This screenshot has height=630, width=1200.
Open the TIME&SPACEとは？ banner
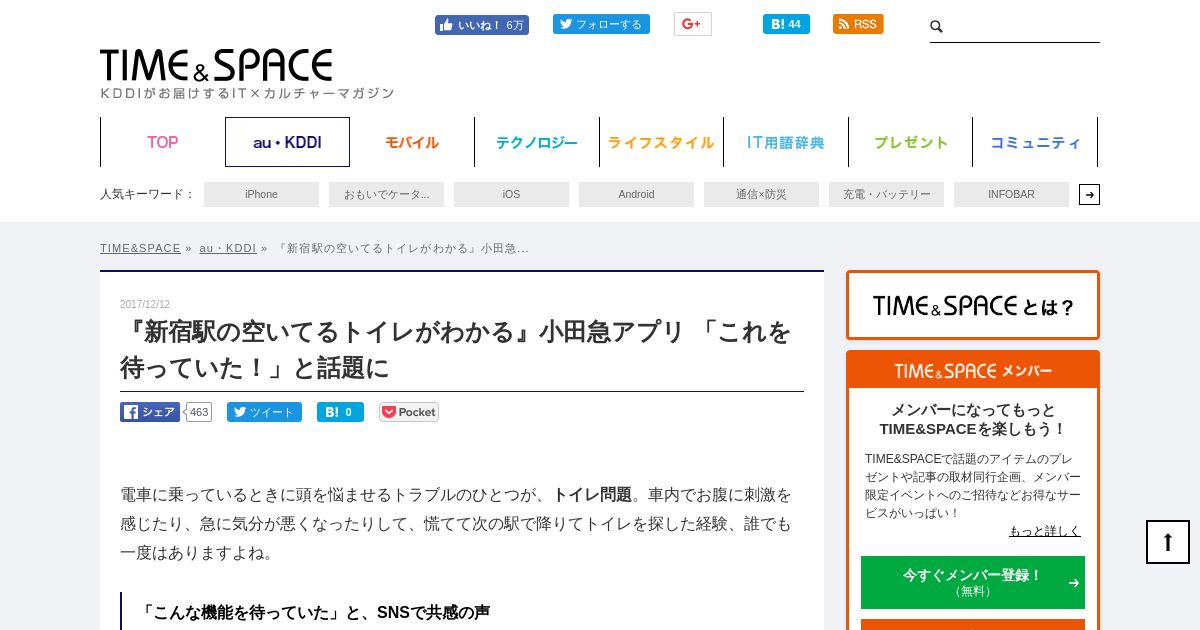tap(973, 305)
